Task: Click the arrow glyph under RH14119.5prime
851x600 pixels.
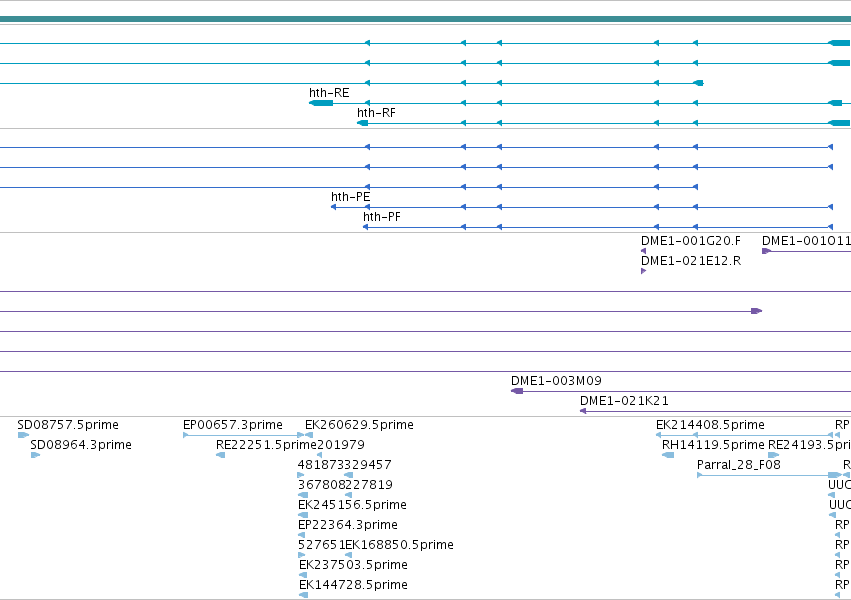Action: point(668,455)
